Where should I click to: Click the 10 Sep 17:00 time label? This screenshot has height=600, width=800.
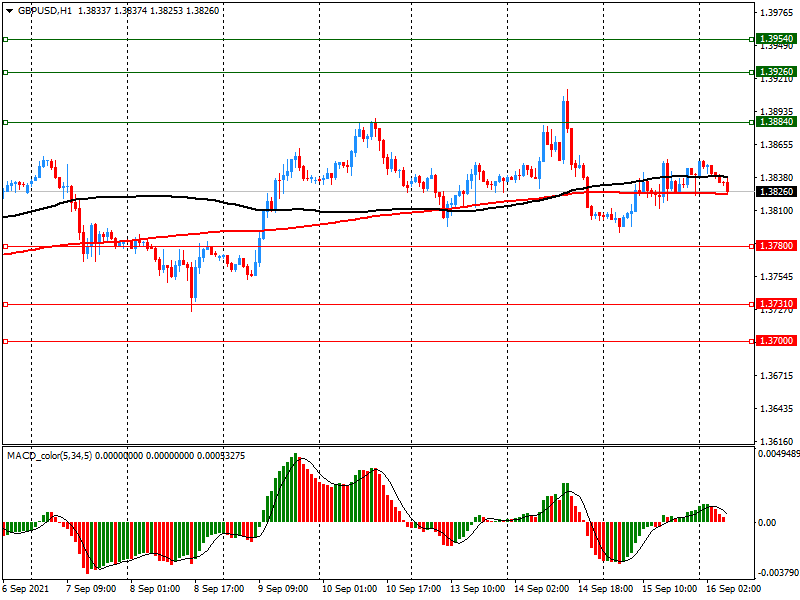point(414,589)
